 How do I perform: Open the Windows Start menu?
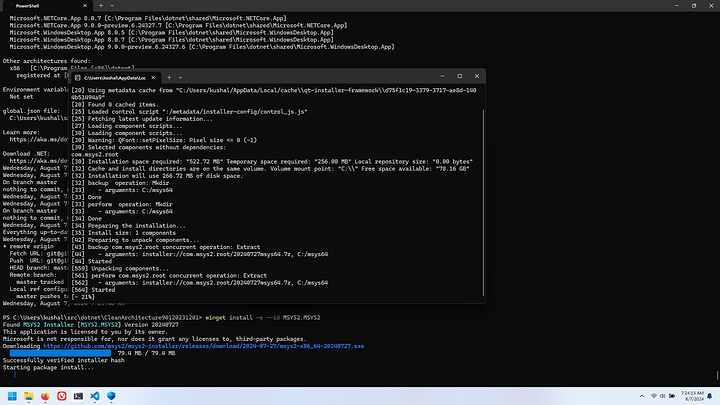click(12, 396)
